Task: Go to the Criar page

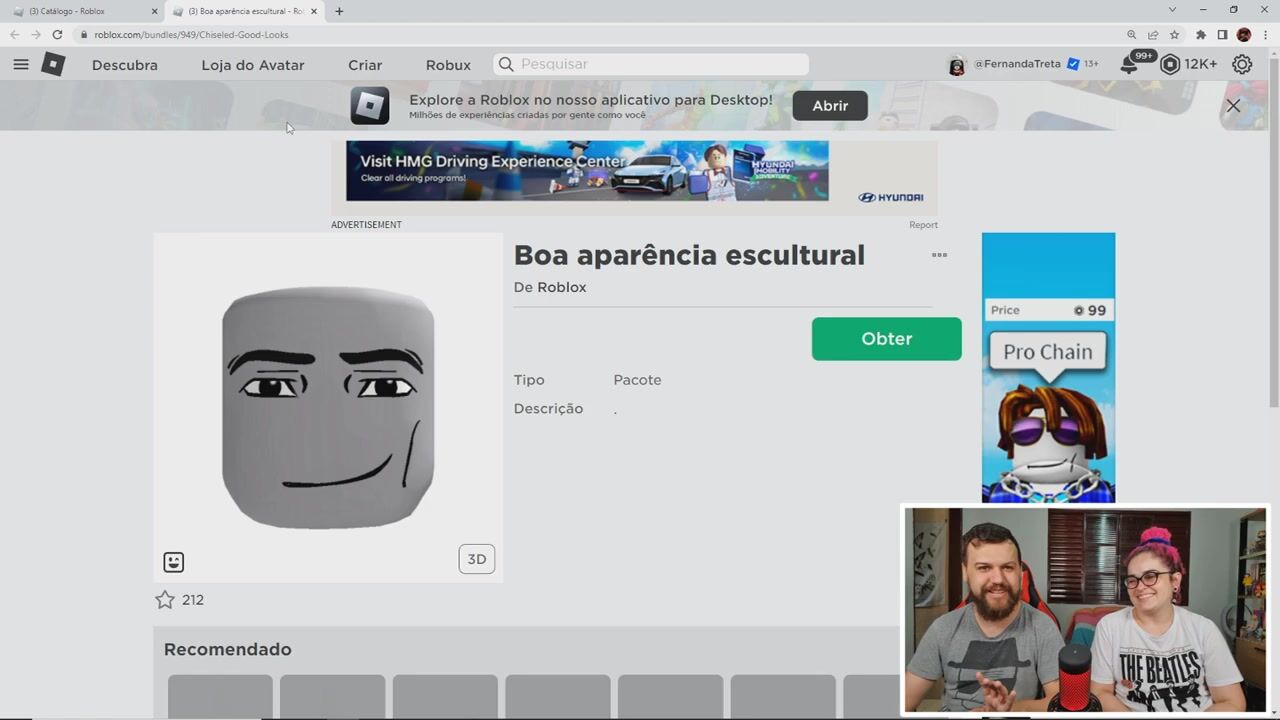Action: [x=365, y=65]
